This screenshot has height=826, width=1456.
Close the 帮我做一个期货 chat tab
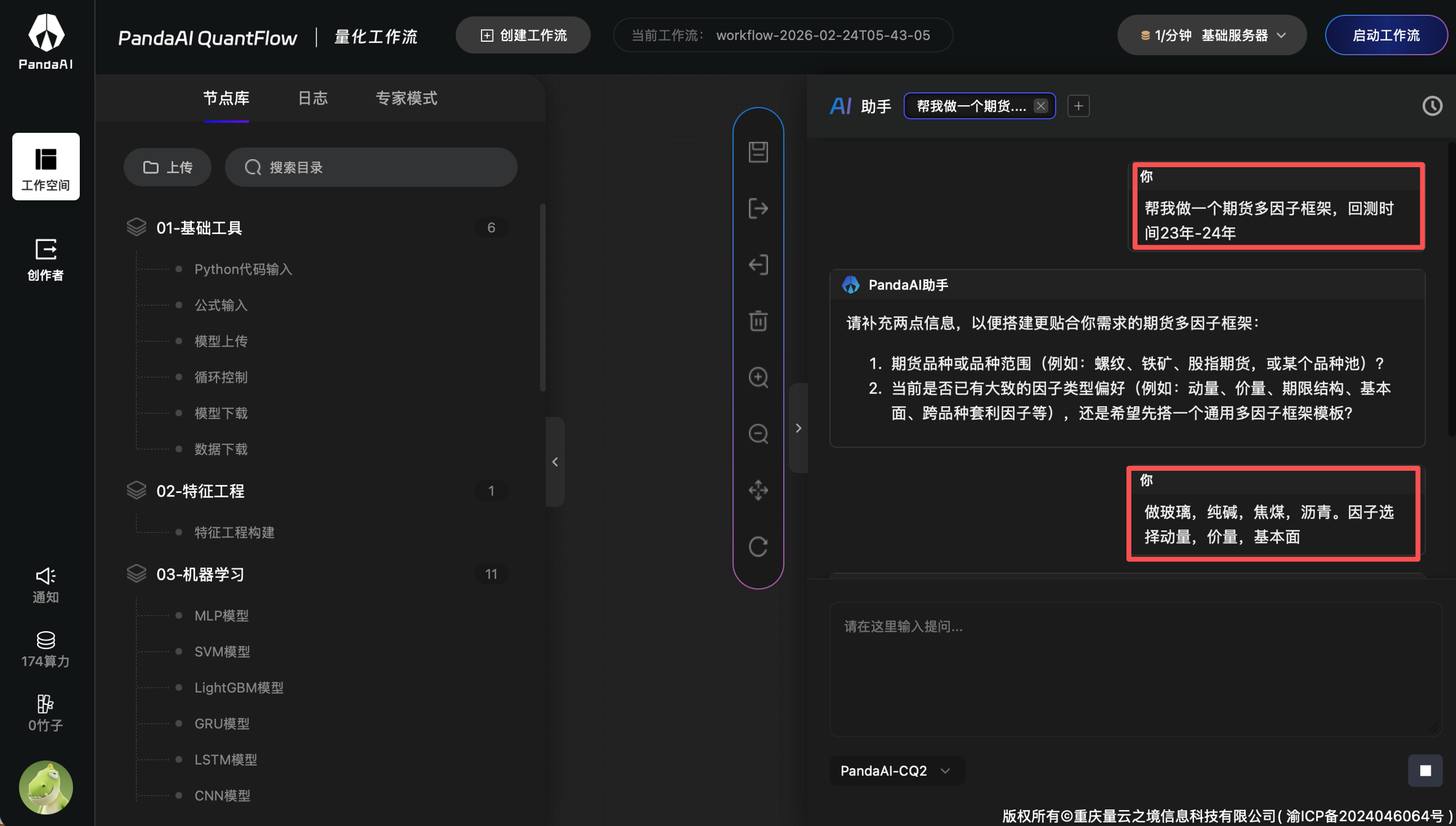(x=1040, y=106)
